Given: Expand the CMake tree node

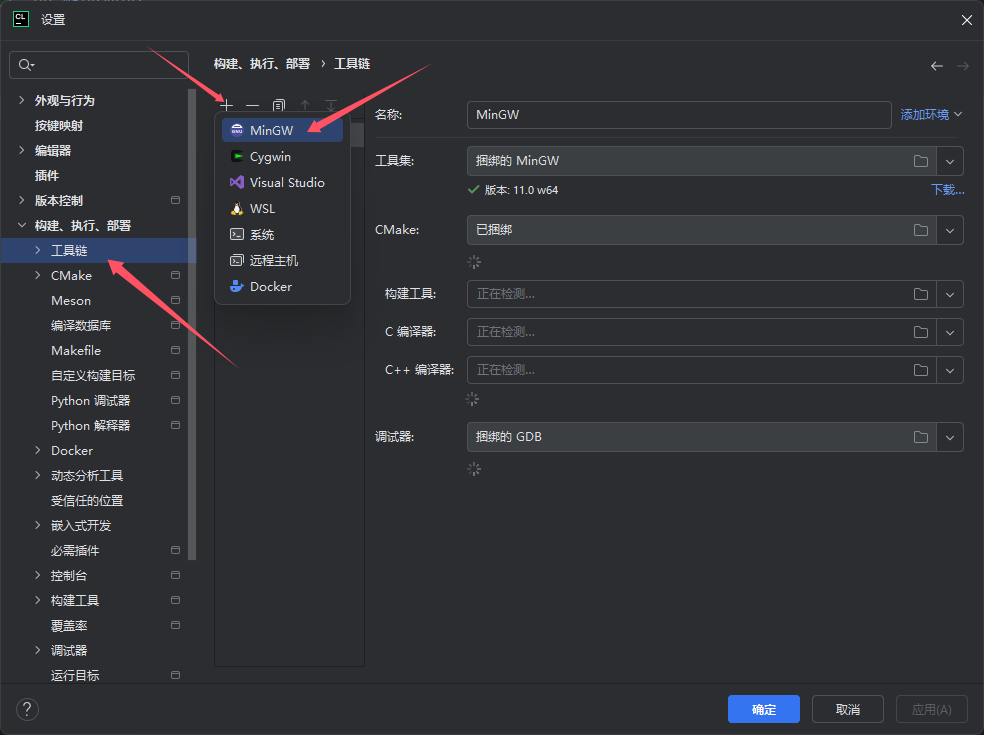Looking at the screenshot, I should point(38,275).
